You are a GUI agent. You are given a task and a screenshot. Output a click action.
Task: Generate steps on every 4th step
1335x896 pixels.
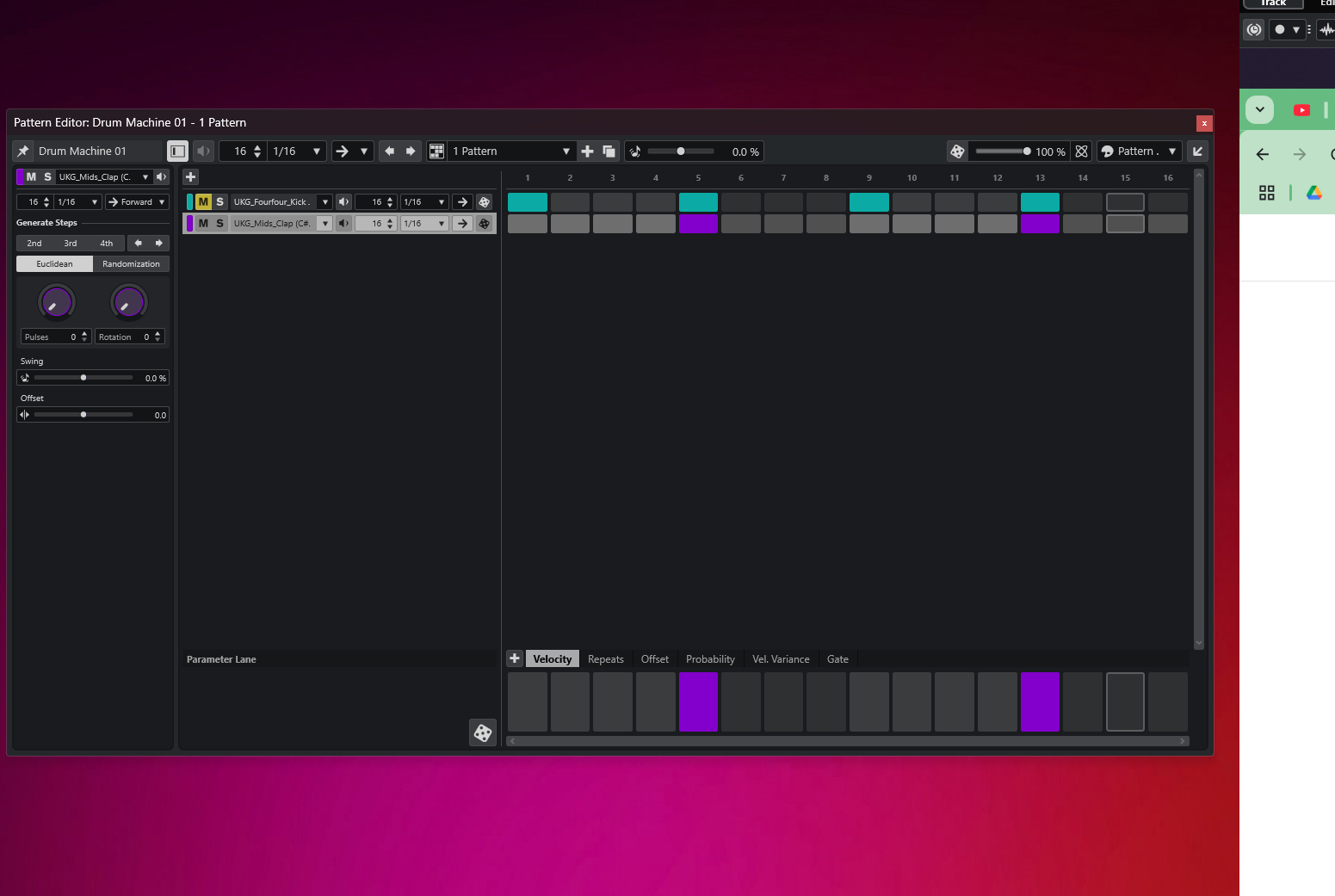(x=107, y=244)
